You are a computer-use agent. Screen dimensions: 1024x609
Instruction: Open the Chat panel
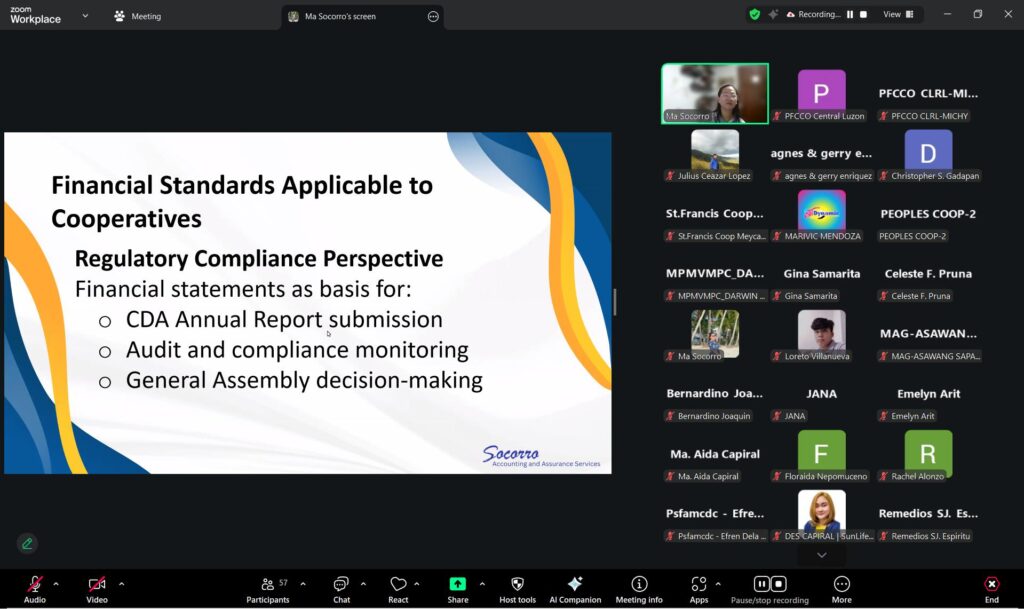click(342, 585)
